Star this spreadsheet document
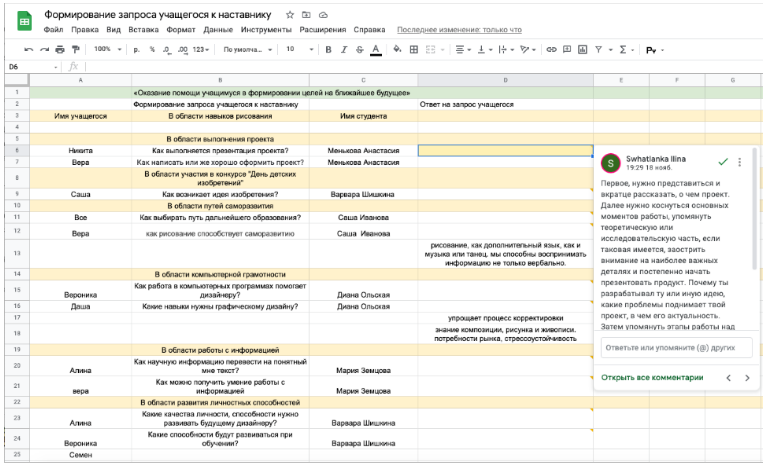 (290, 16)
